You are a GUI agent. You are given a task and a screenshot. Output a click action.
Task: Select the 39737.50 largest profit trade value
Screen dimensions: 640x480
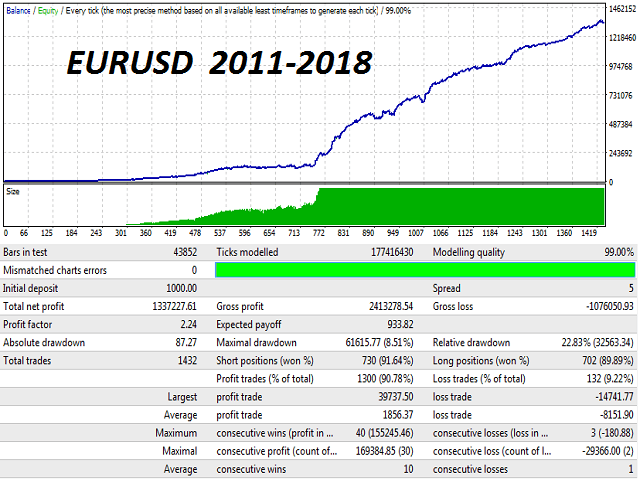396,397
